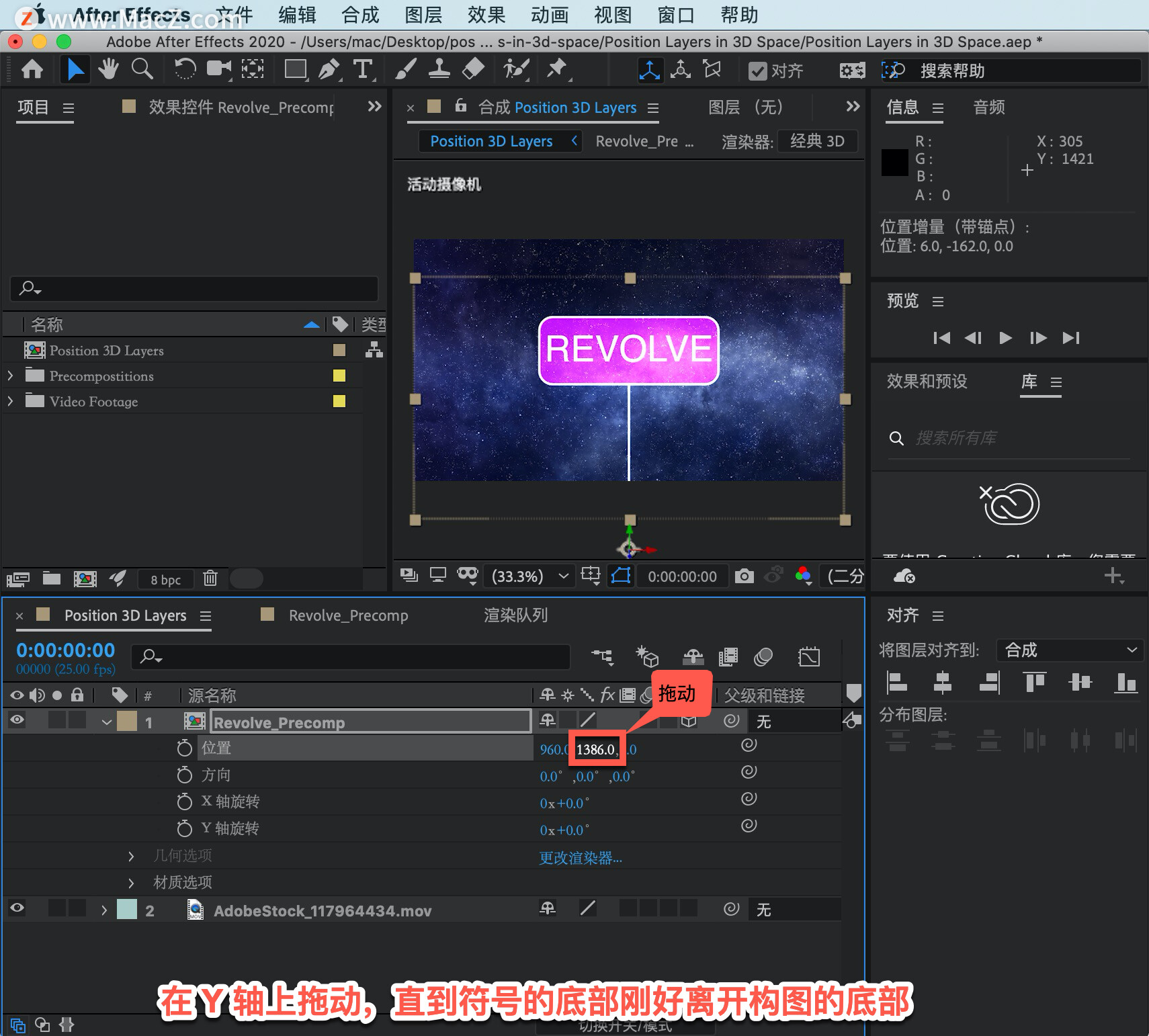Toggle the 位置 property stopwatch
Viewport: 1149px width, 1036px height.
tap(184, 748)
